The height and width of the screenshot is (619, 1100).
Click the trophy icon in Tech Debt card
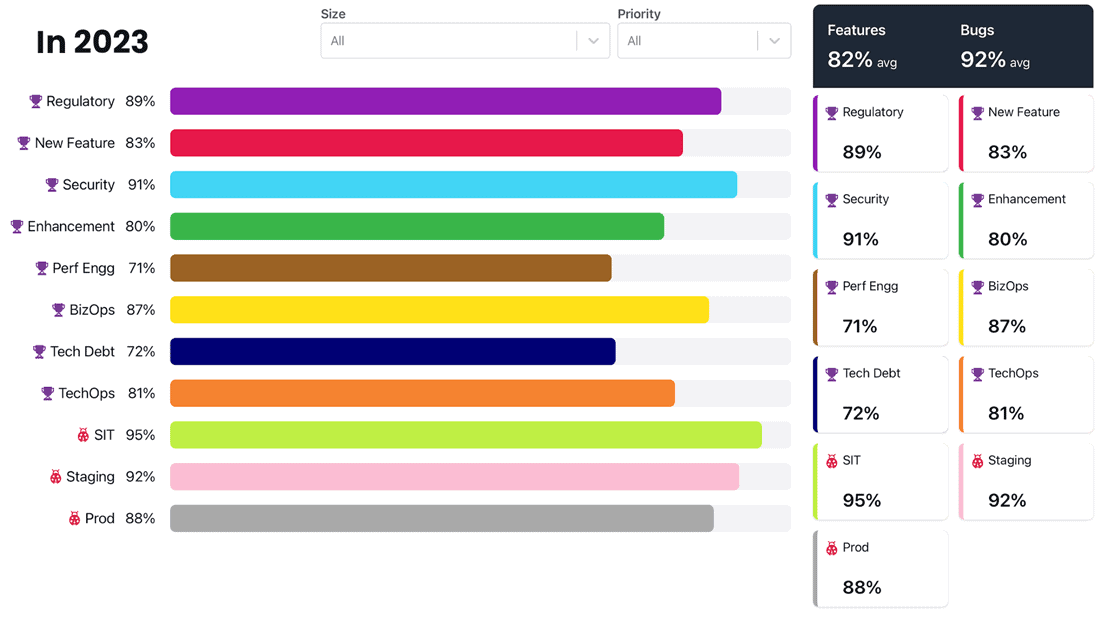click(831, 374)
